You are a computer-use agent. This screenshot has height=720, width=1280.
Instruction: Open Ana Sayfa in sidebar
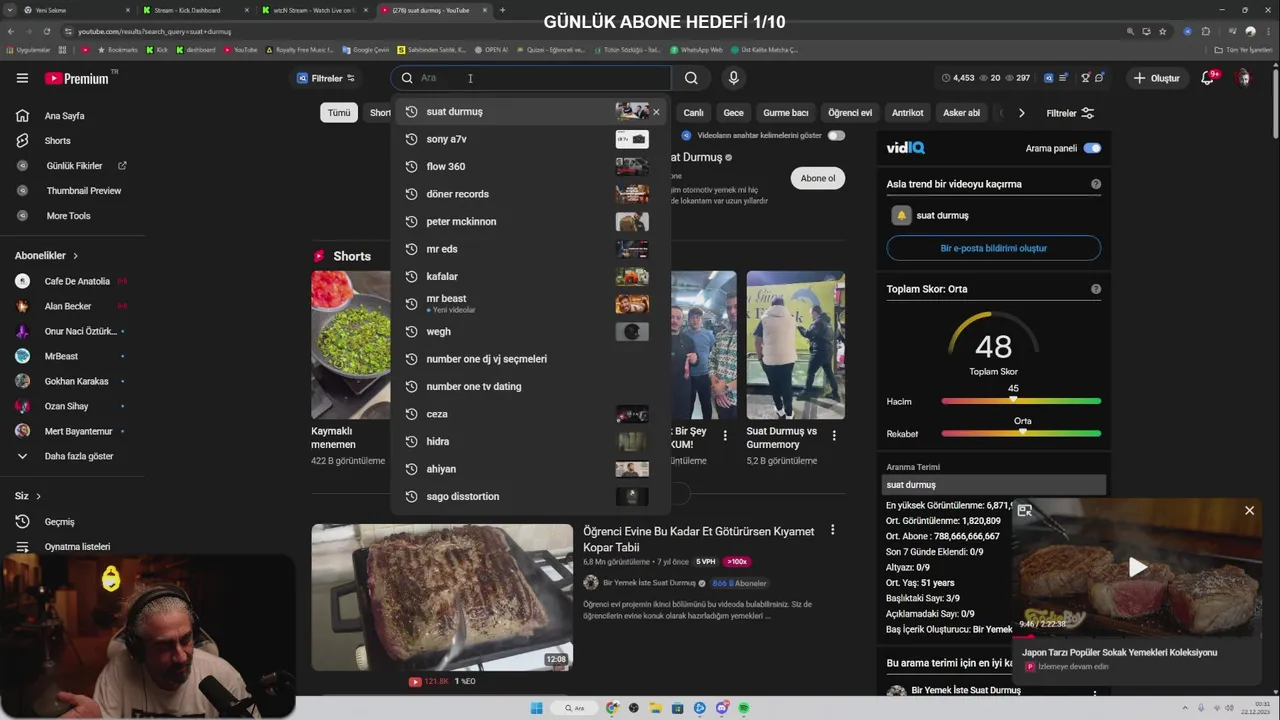coord(64,116)
